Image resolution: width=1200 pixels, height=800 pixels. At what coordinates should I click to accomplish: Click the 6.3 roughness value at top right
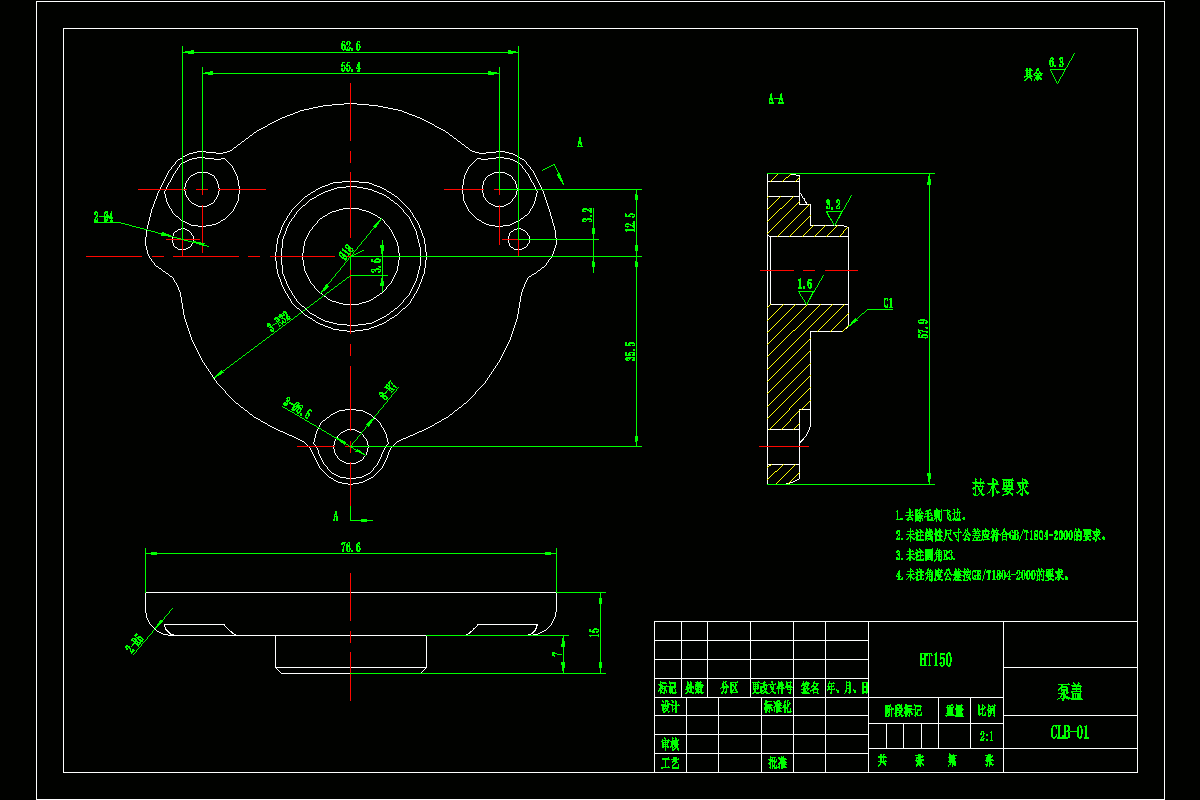point(1056,62)
